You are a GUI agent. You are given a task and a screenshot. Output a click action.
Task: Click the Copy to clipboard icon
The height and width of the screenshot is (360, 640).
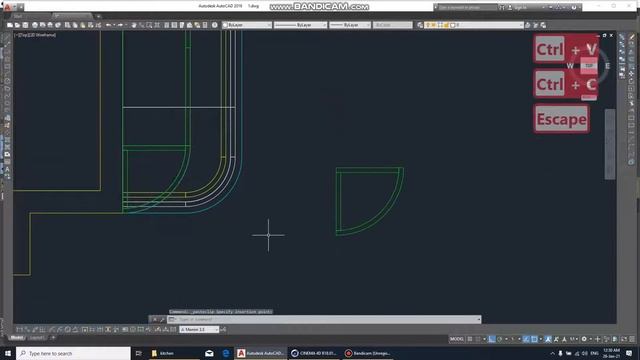[75, 25]
